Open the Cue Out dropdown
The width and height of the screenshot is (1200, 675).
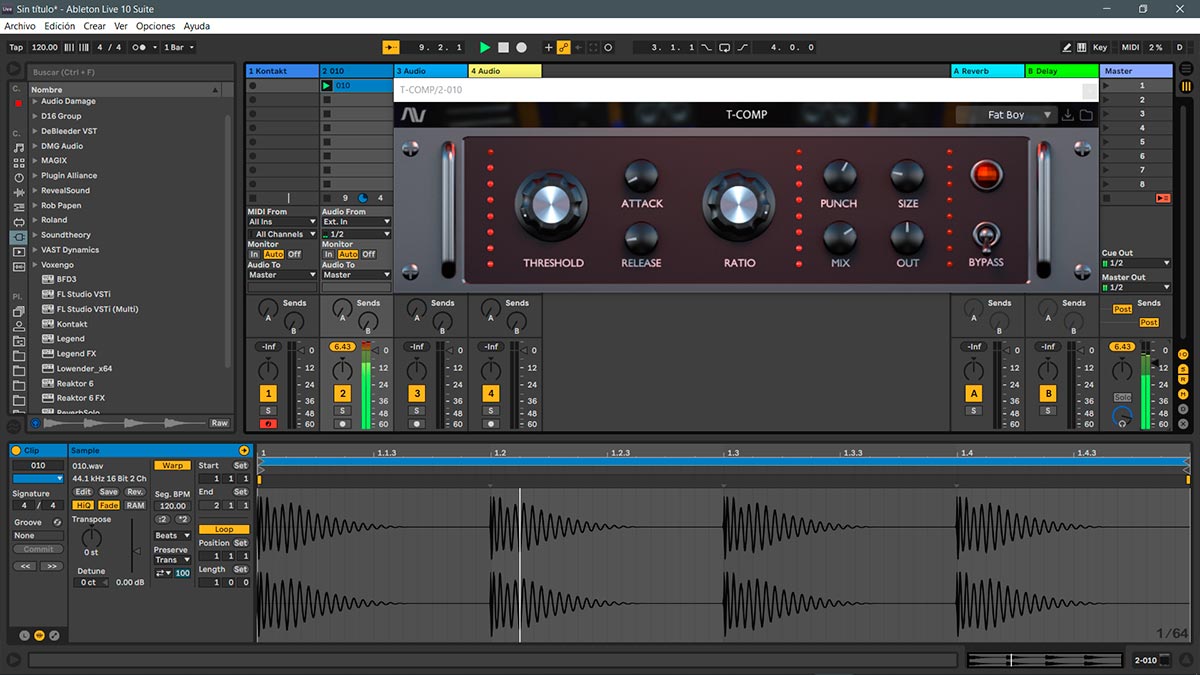pyautogui.click(x=1136, y=263)
